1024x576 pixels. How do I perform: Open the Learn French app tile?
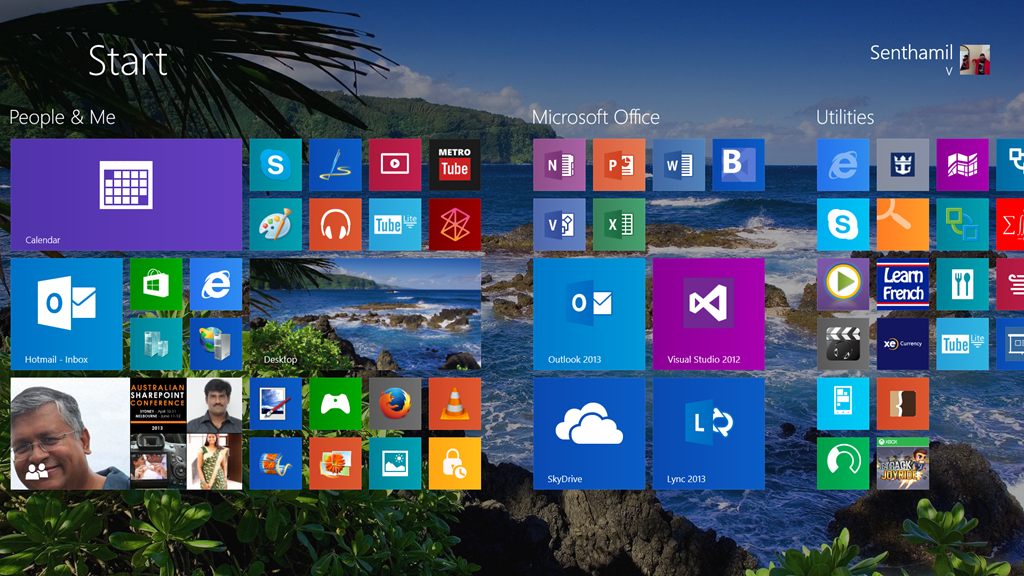903,284
